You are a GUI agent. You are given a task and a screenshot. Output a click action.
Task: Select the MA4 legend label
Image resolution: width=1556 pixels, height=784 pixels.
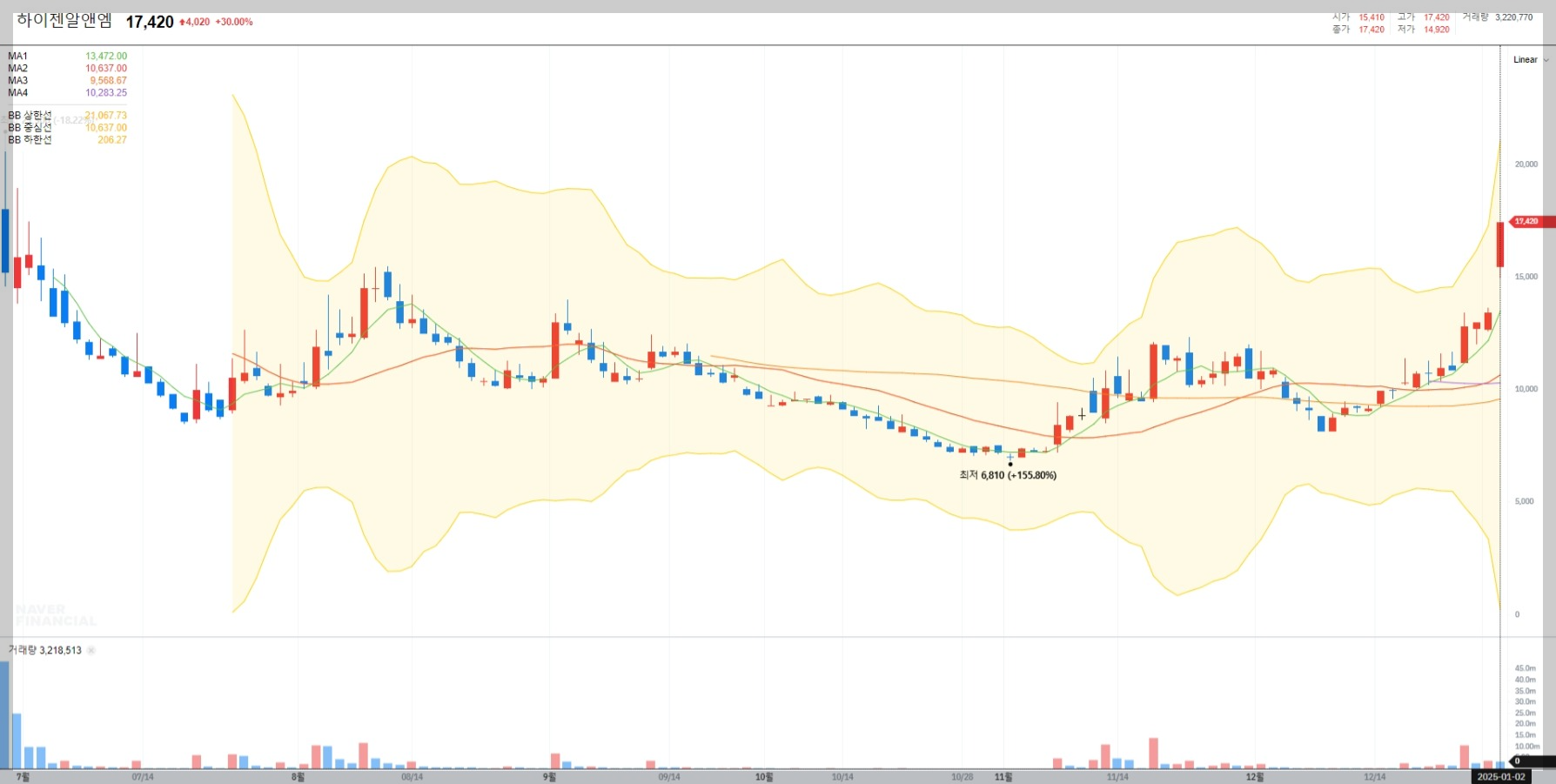pyautogui.click(x=18, y=92)
